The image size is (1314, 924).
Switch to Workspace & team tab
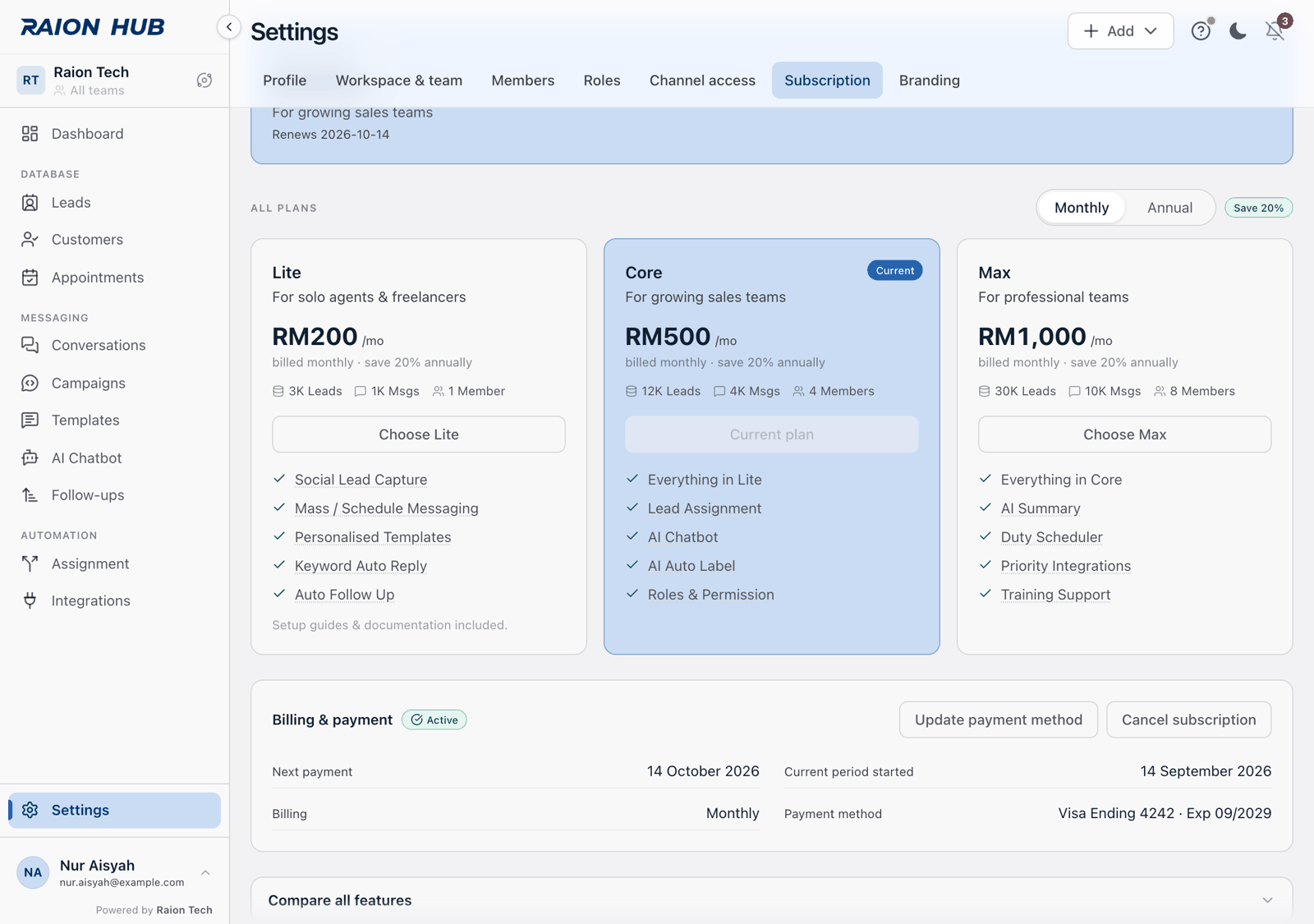pos(398,80)
